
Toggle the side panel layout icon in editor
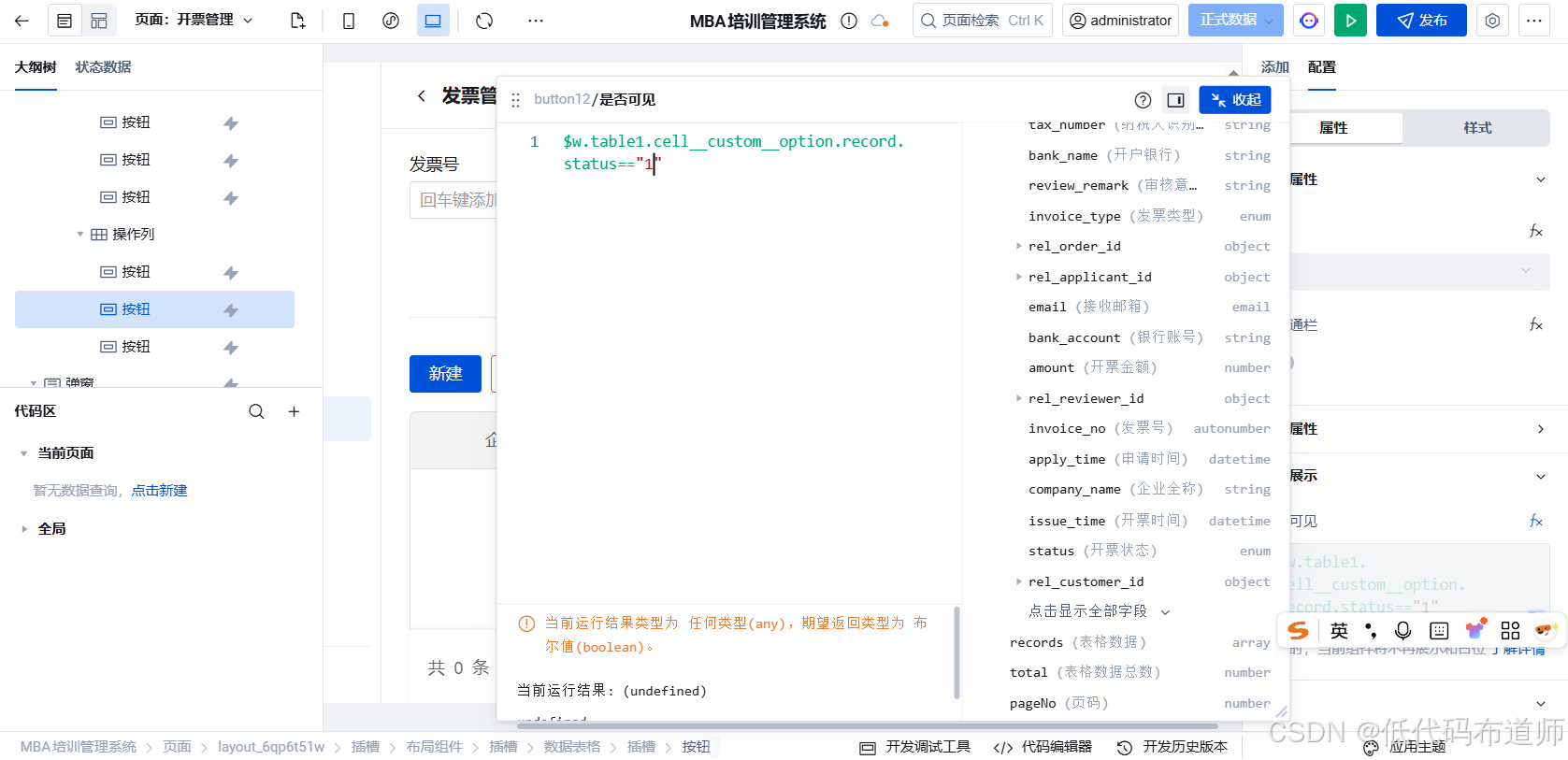click(x=1176, y=100)
